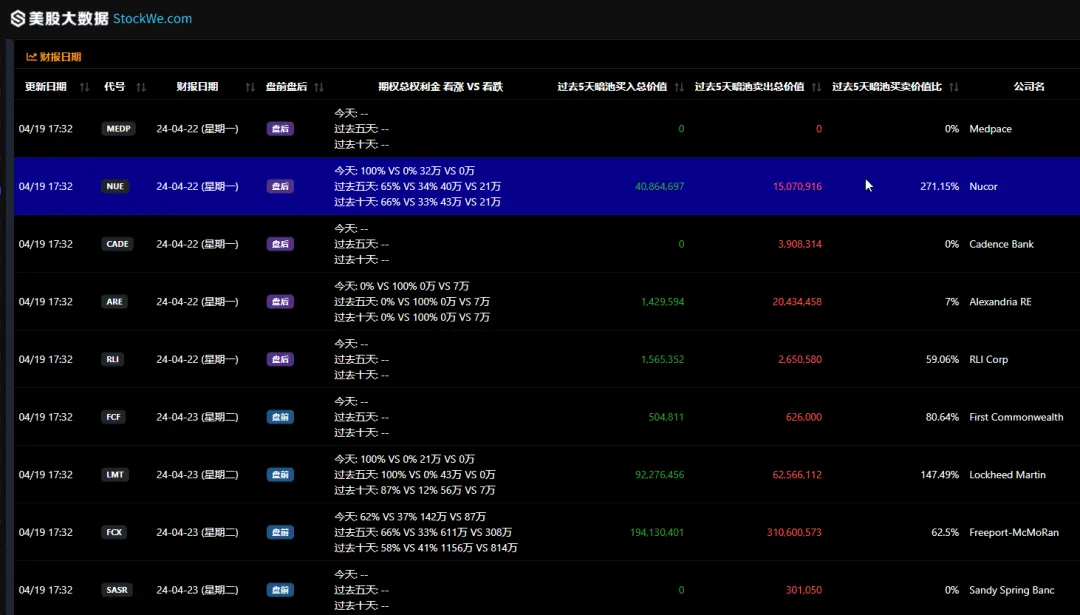This screenshot has width=1080, height=615.
Task: Sort by 更新日期 column arrows
Action: coord(85,87)
